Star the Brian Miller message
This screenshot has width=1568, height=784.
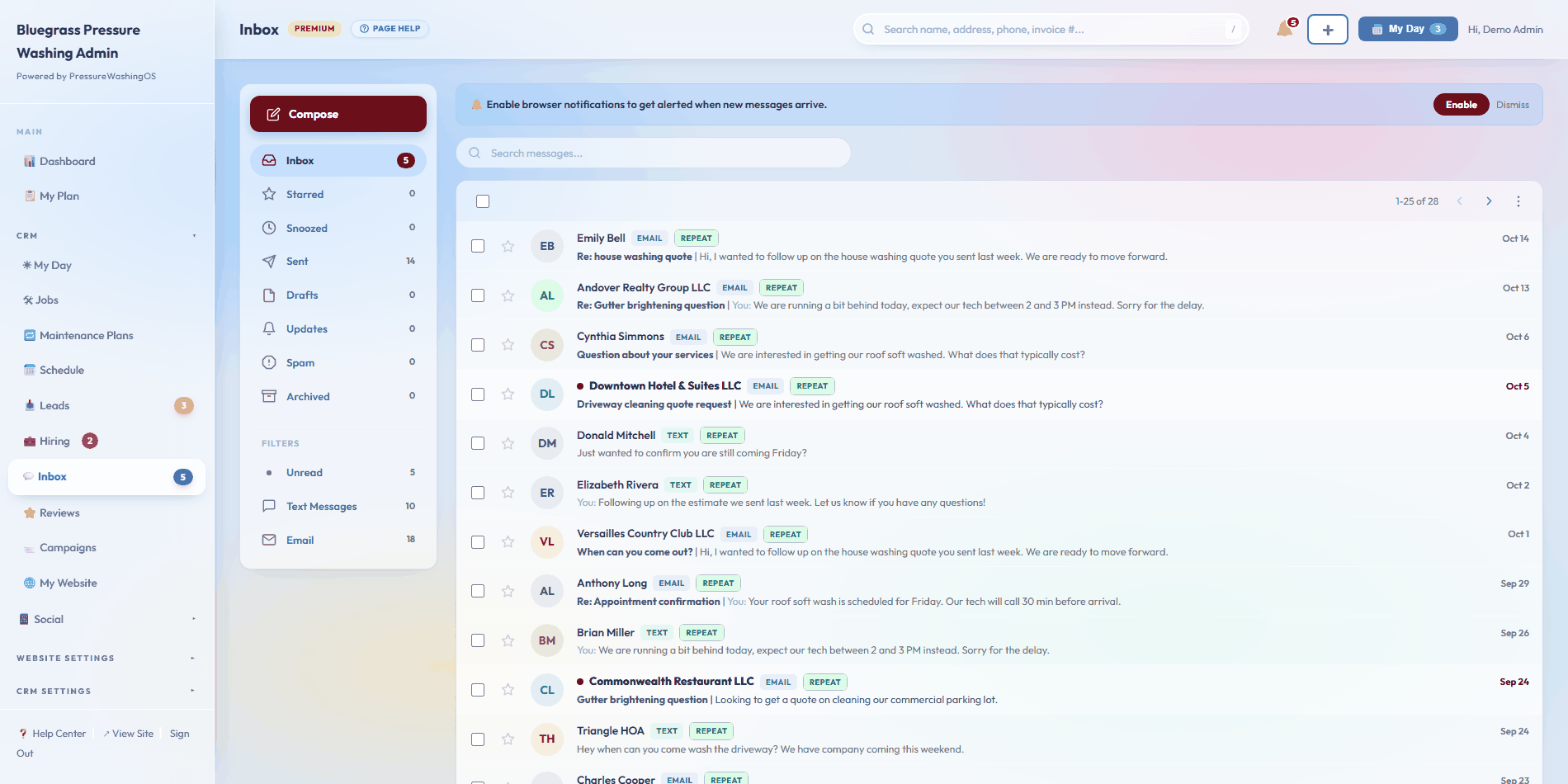pyautogui.click(x=508, y=640)
